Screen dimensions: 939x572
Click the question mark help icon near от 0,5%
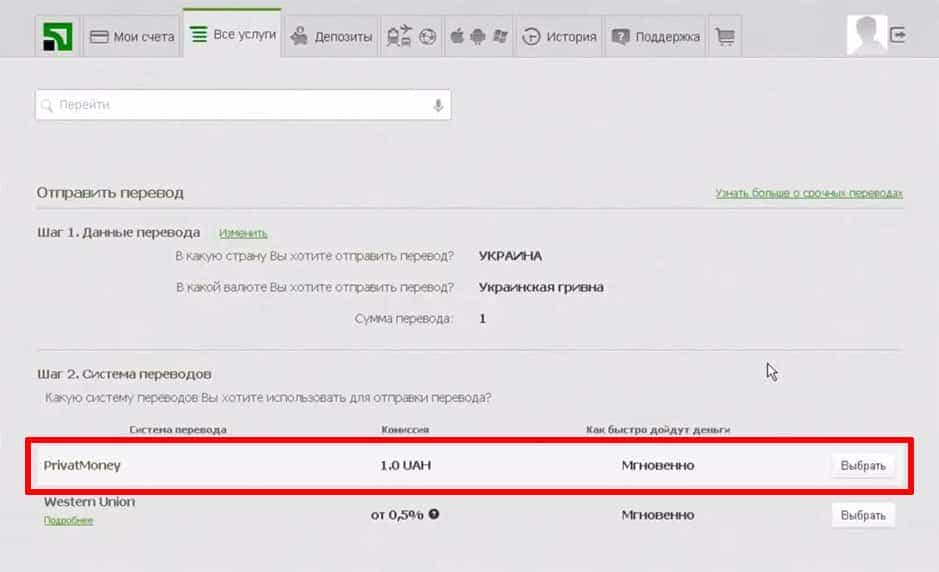coord(435,515)
